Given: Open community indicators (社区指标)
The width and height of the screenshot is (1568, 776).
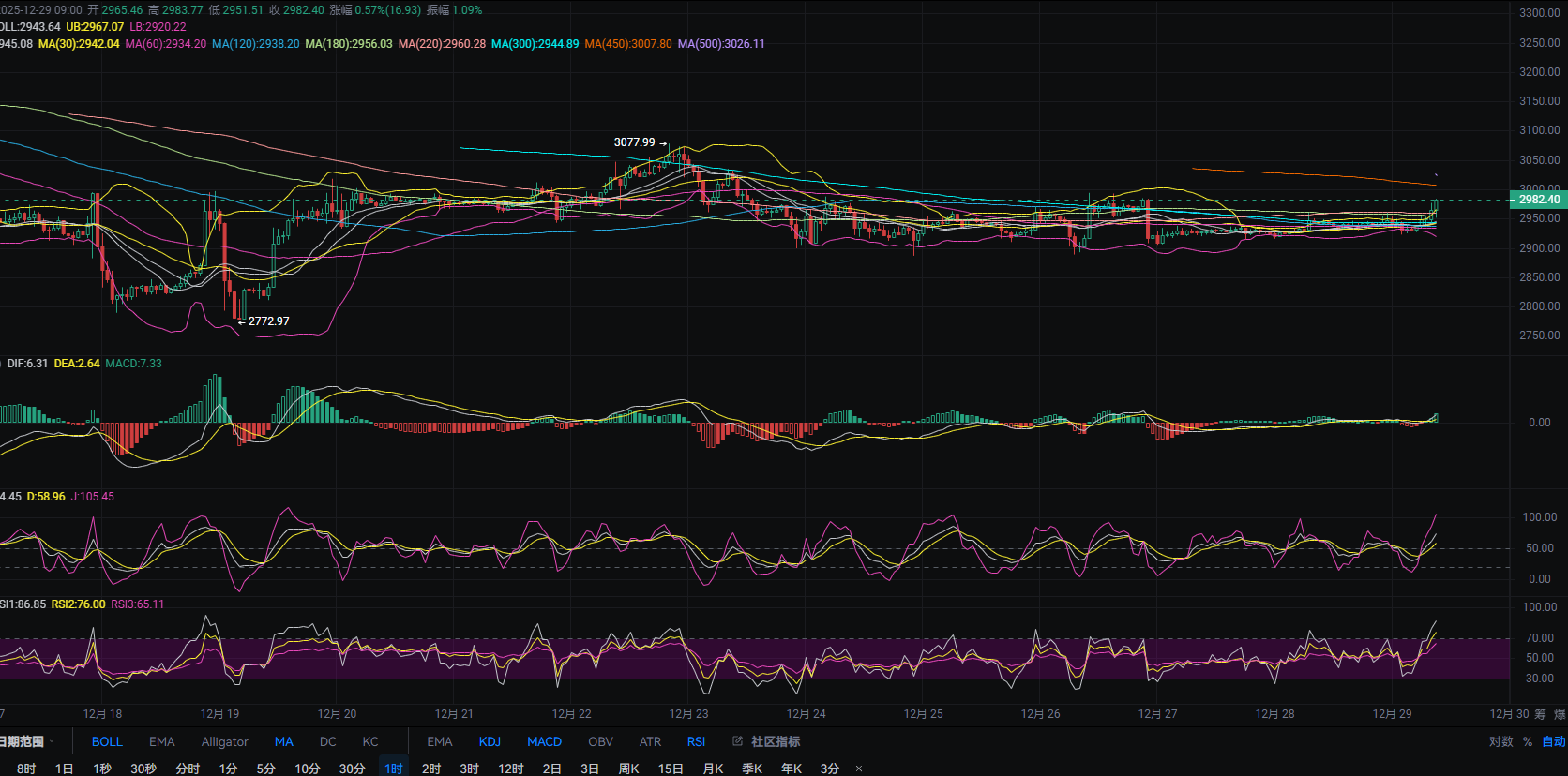Looking at the screenshot, I should tap(775, 741).
